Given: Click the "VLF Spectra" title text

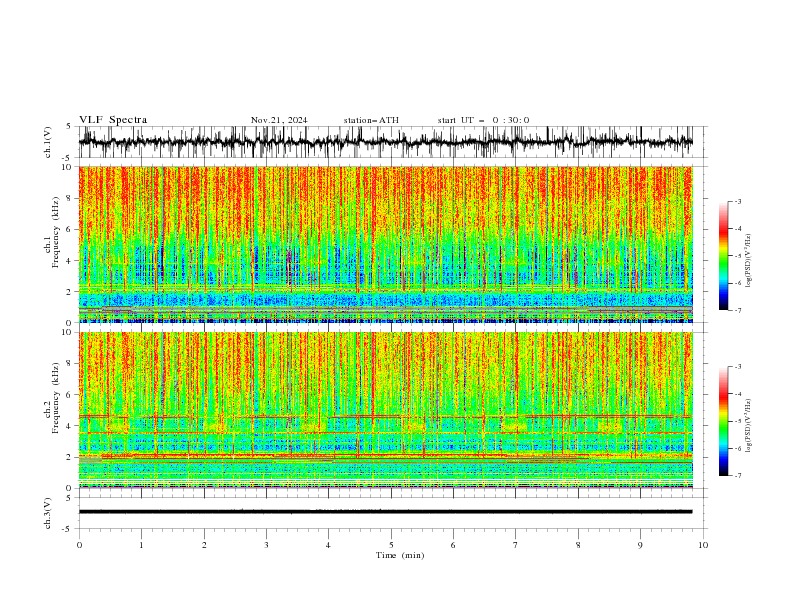Looking at the screenshot, I should click(x=113, y=120).
